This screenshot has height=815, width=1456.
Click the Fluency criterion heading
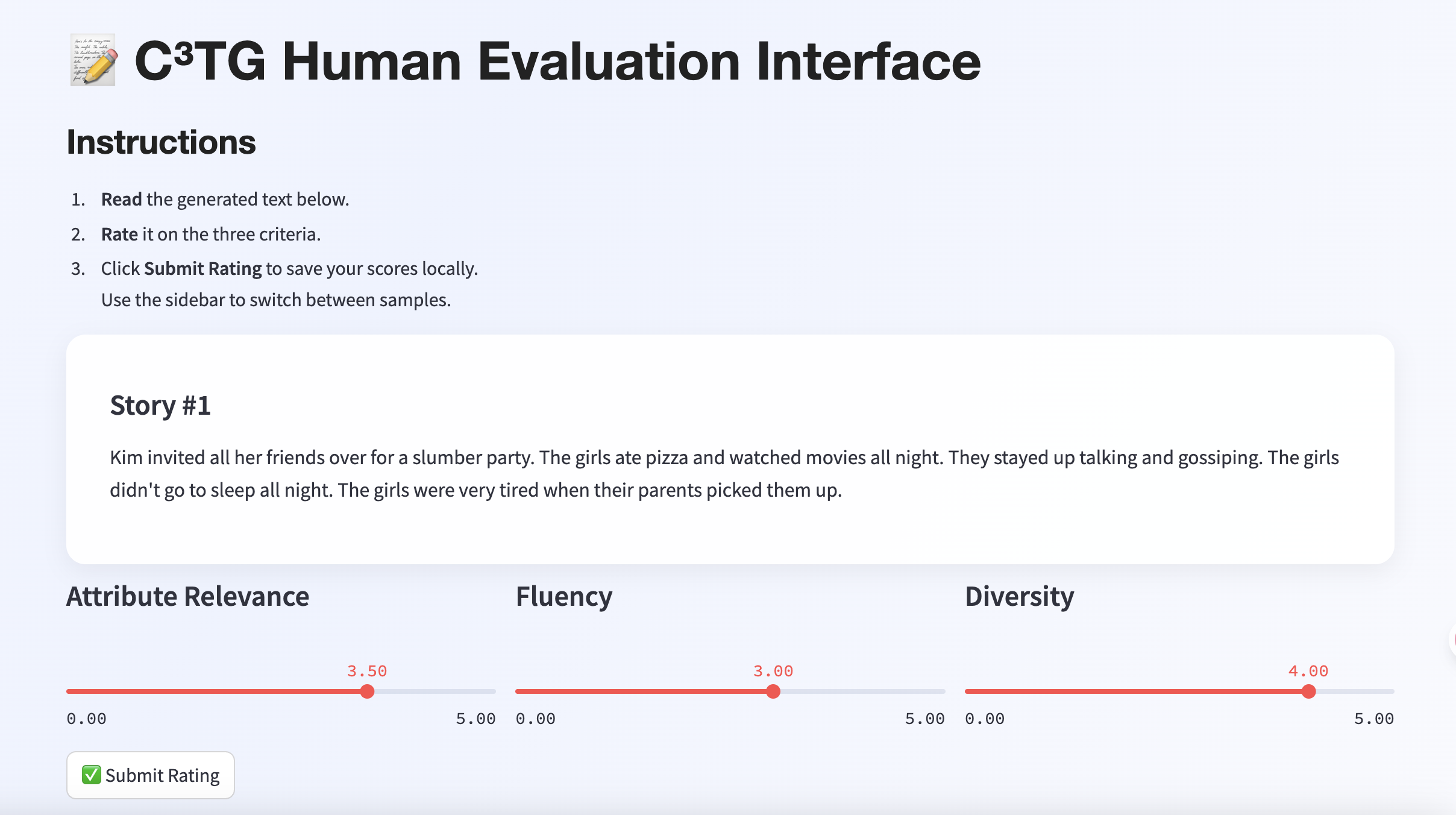tap(564, 596)
